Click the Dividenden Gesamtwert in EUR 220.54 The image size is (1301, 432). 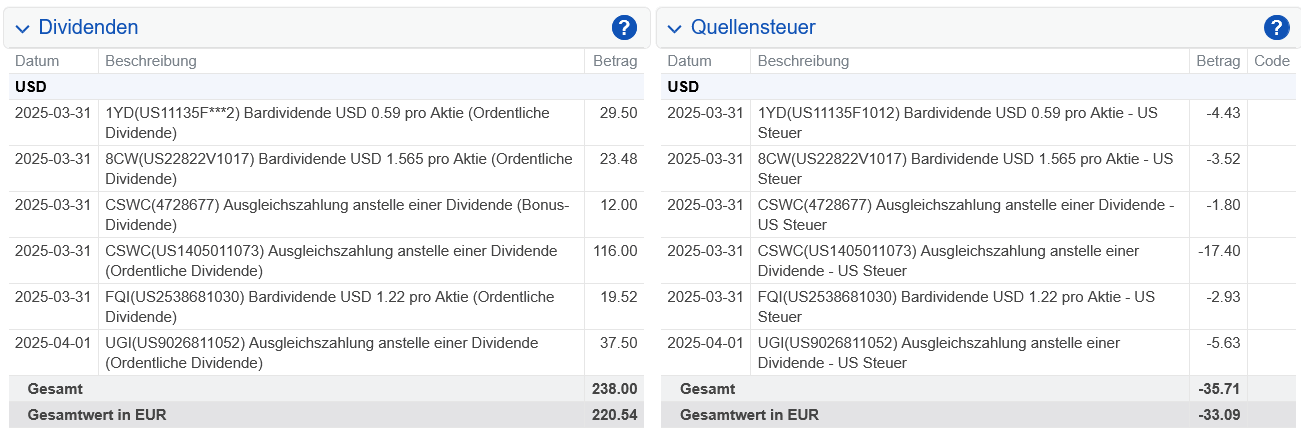tap(616, 415)
